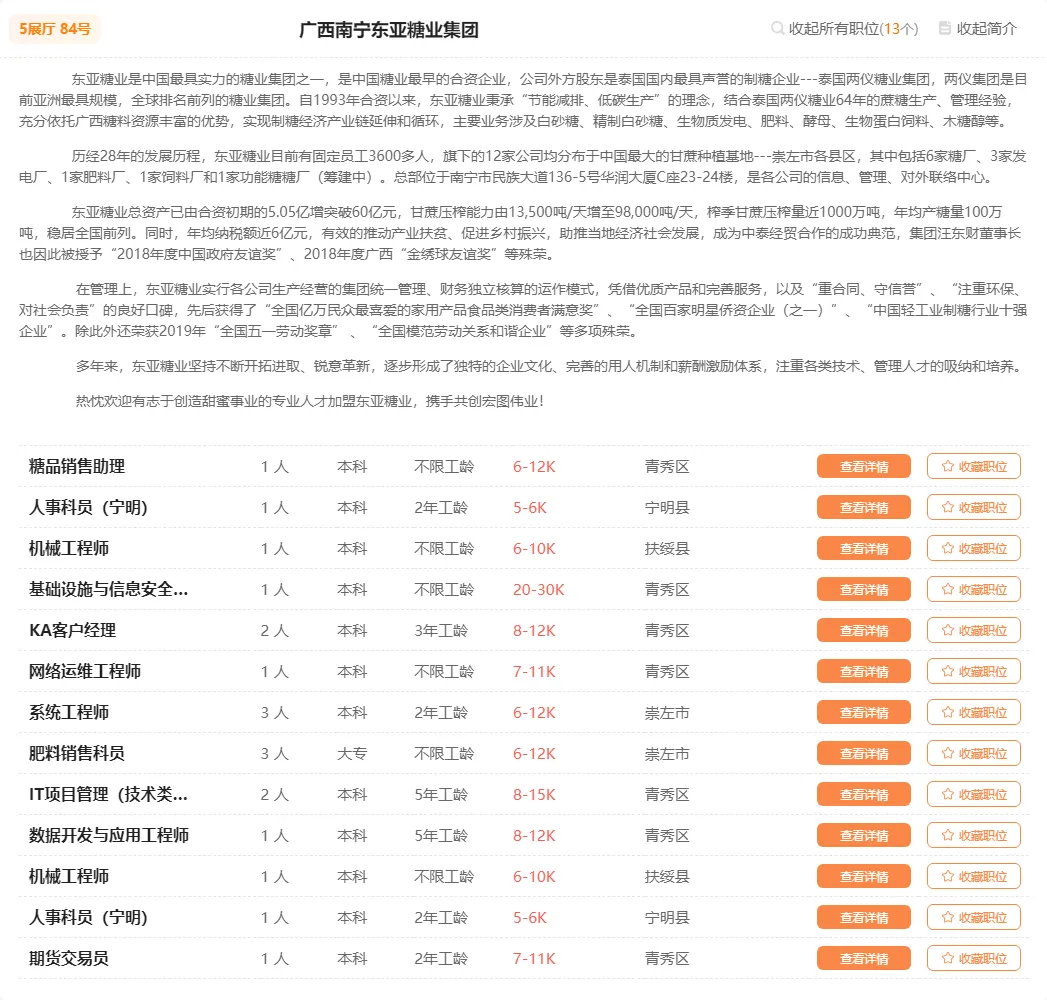Favorite the 数据开发与应用工程师 position with the star button

click(x=974, y=836)
